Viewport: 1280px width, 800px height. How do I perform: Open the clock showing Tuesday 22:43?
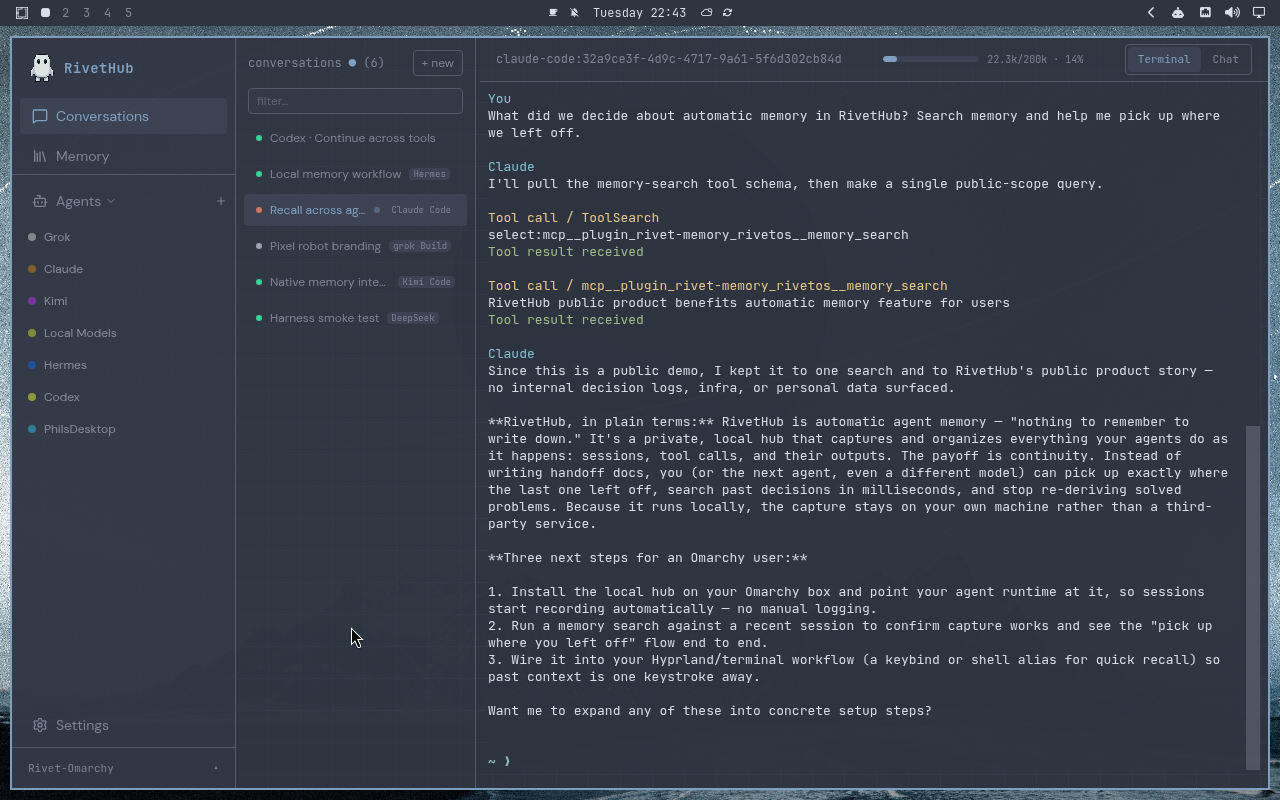[639, 13]
